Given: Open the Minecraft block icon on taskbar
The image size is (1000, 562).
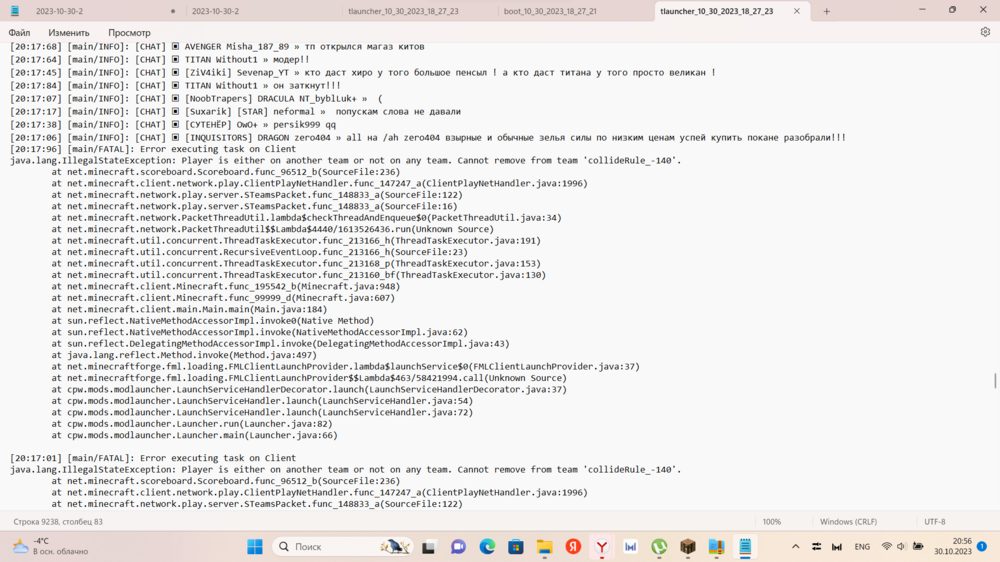Looking at the screenshot, I should pyautogui.click(x=688, y=547).
